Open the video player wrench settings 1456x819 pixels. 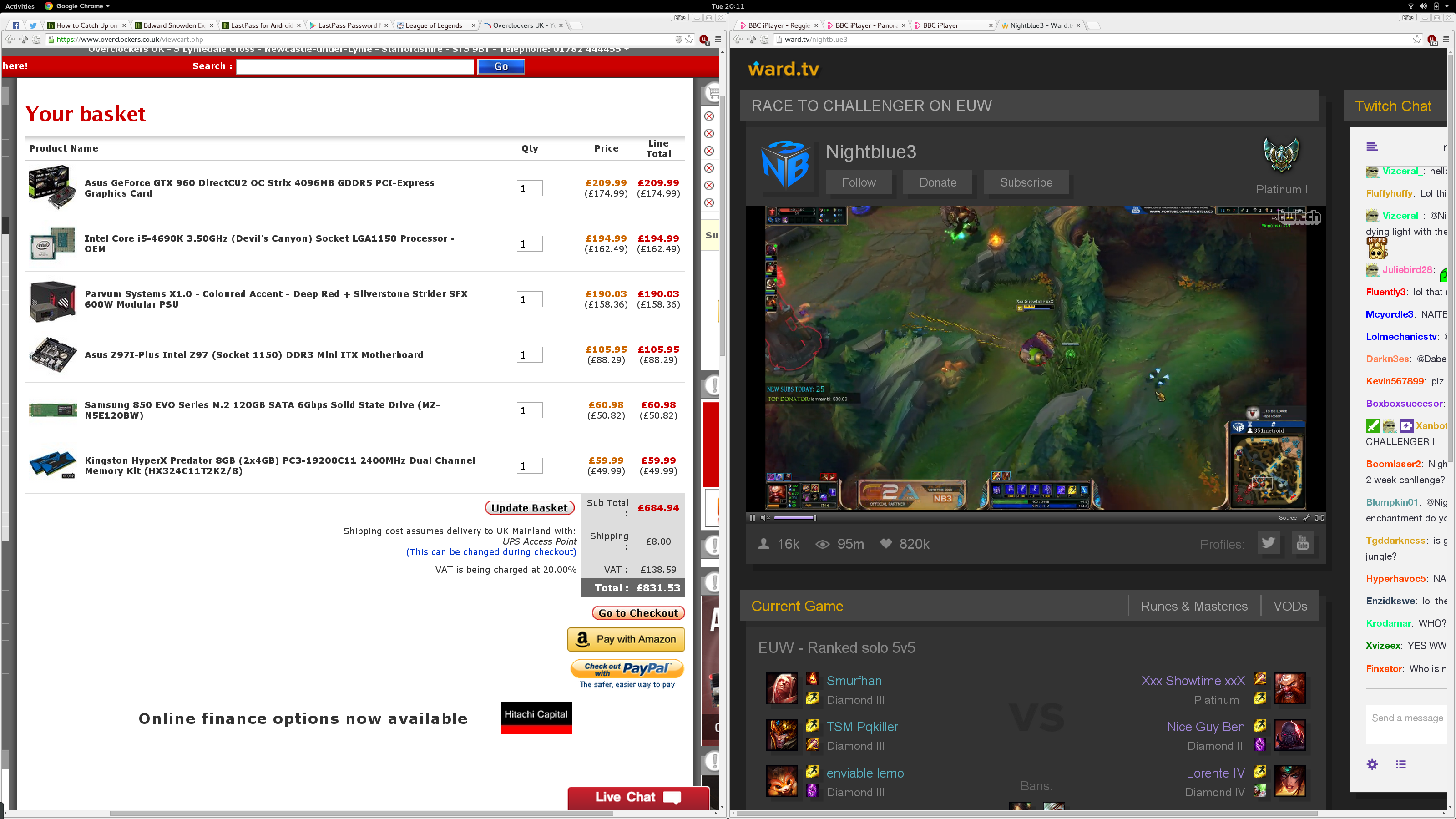click(x=1307, y=517)
